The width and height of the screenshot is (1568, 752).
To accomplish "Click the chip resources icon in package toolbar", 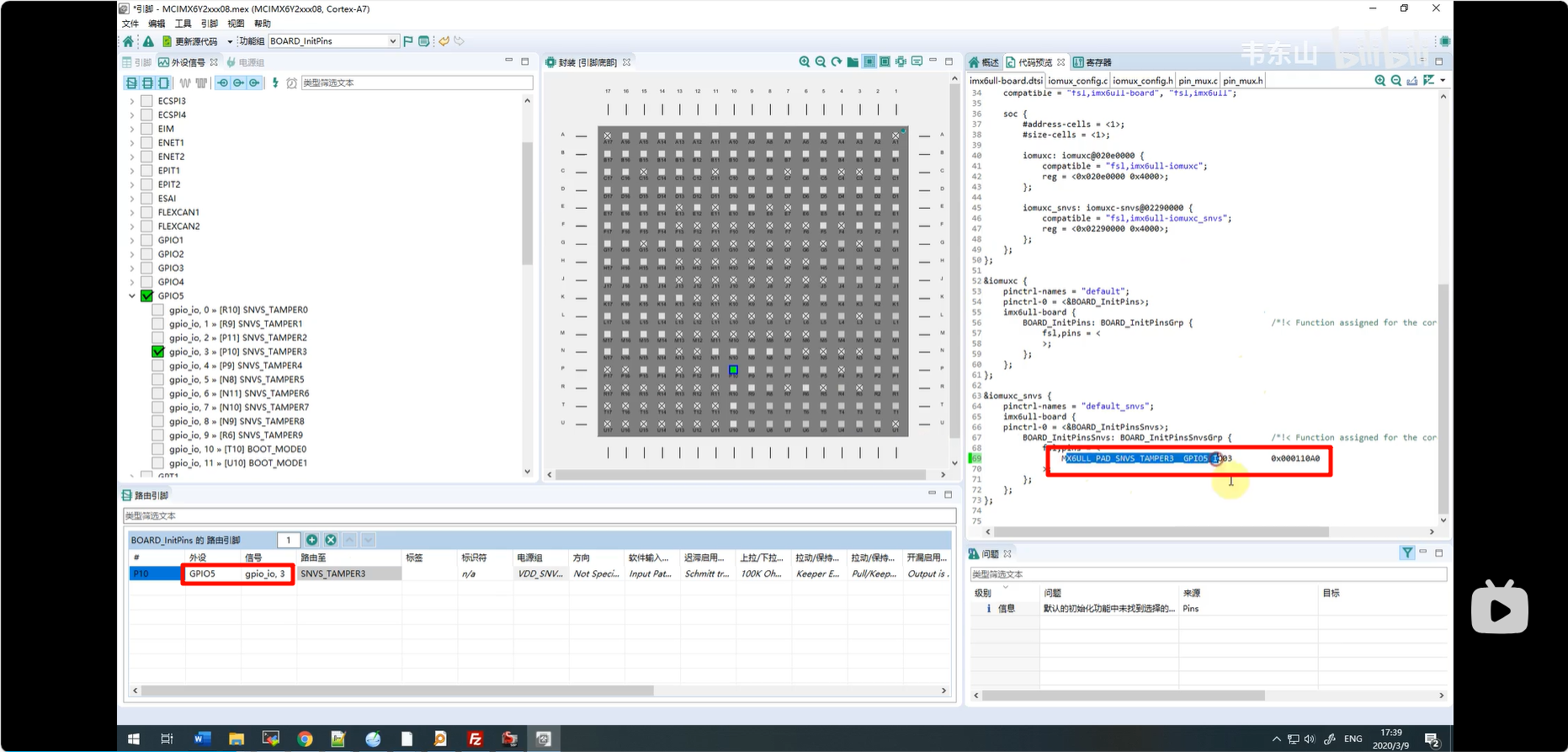I will point(901,61).
